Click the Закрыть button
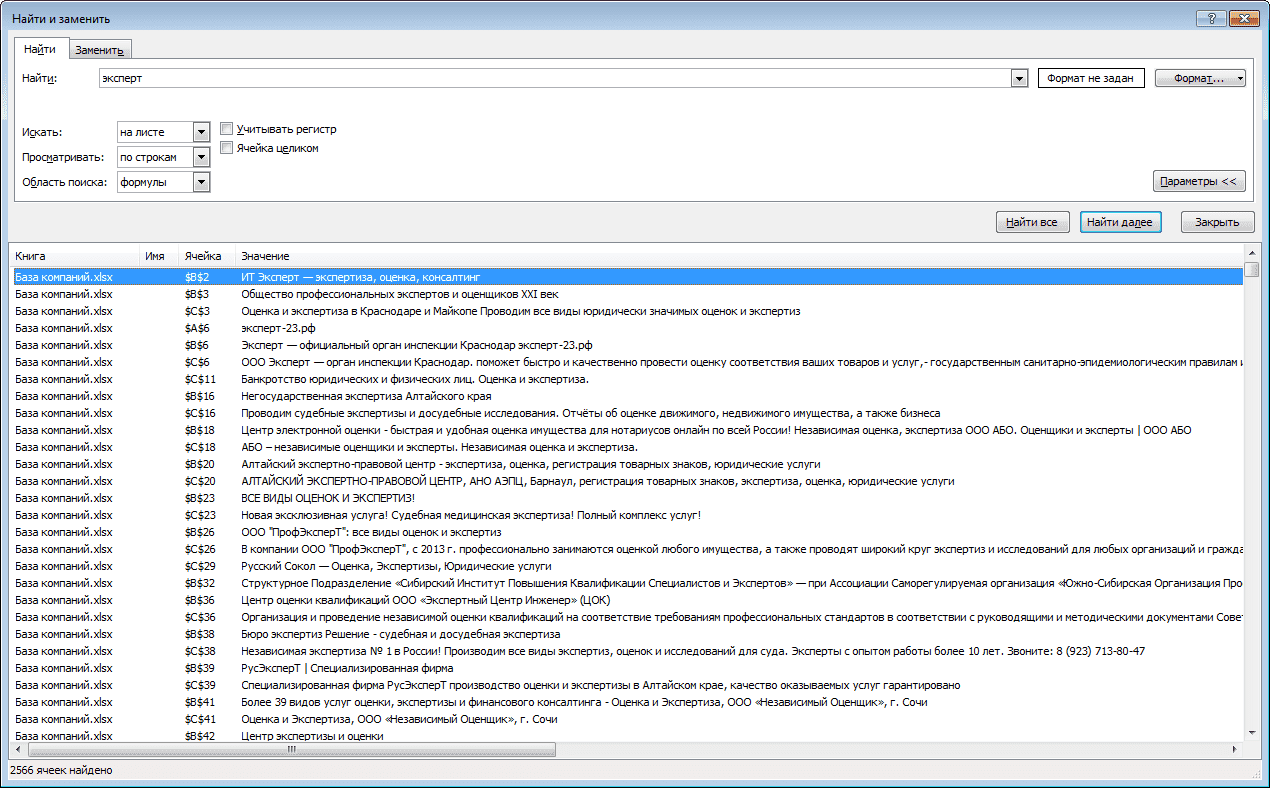 click(x=1217, y=222)
